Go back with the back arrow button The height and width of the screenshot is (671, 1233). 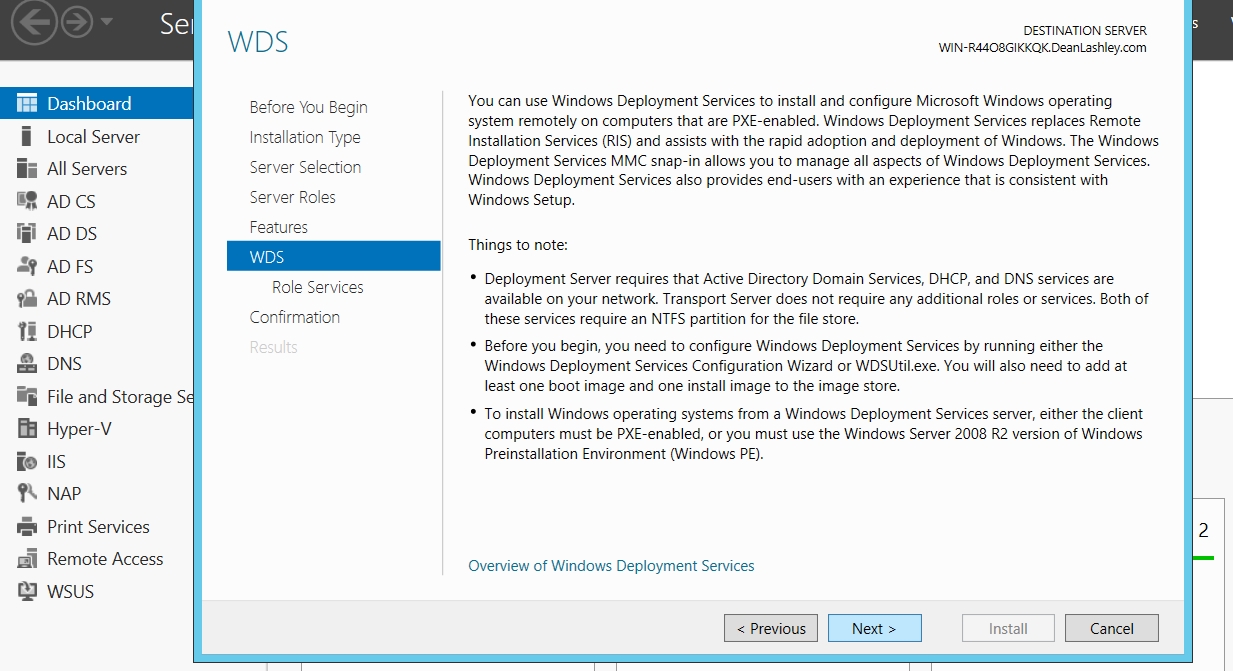point(34,23)
